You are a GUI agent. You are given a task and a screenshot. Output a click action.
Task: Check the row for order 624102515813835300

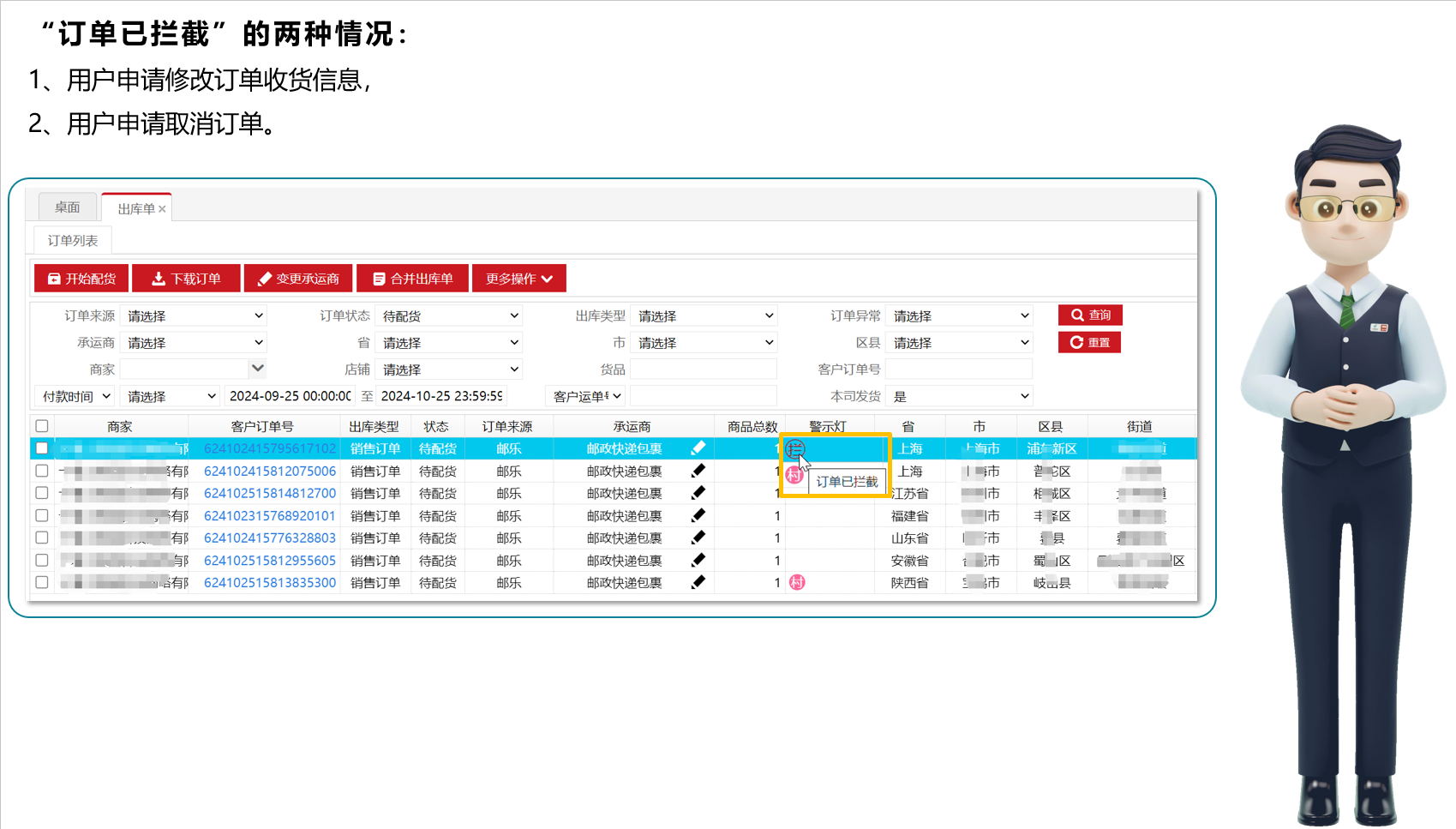click(41, 582)
